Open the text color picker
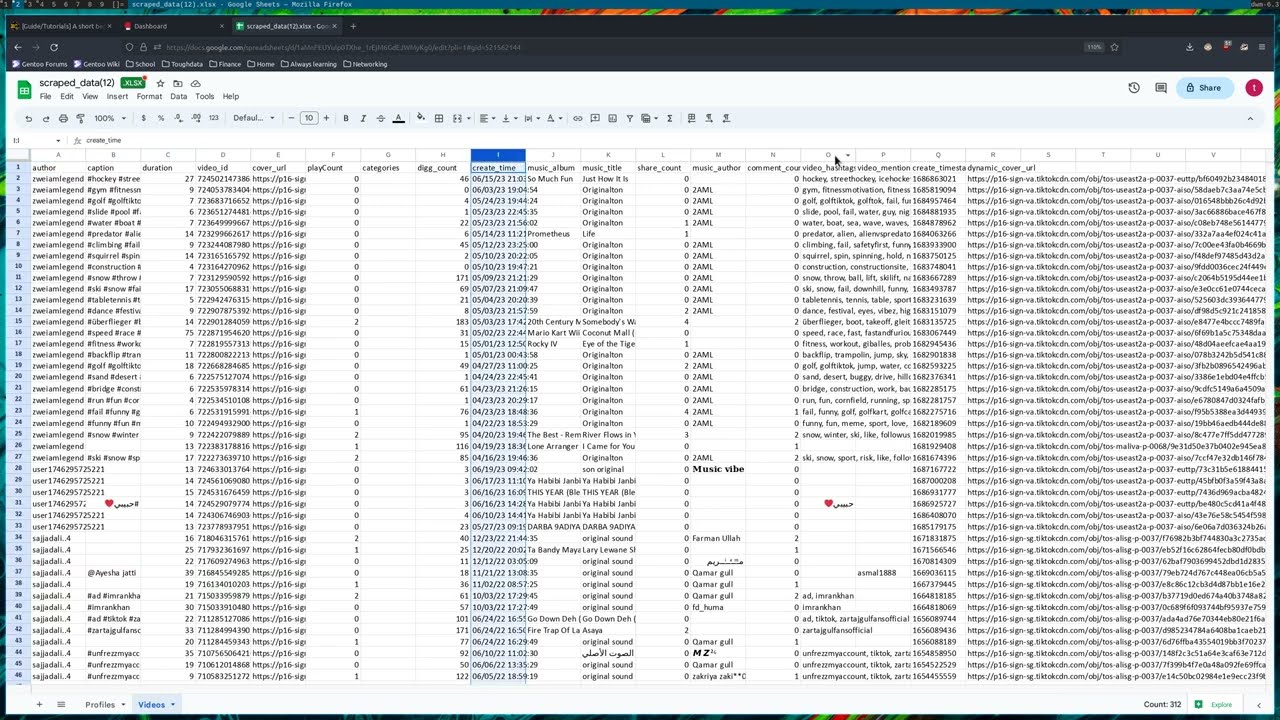The image size is (1280, 720). (398, 118)
